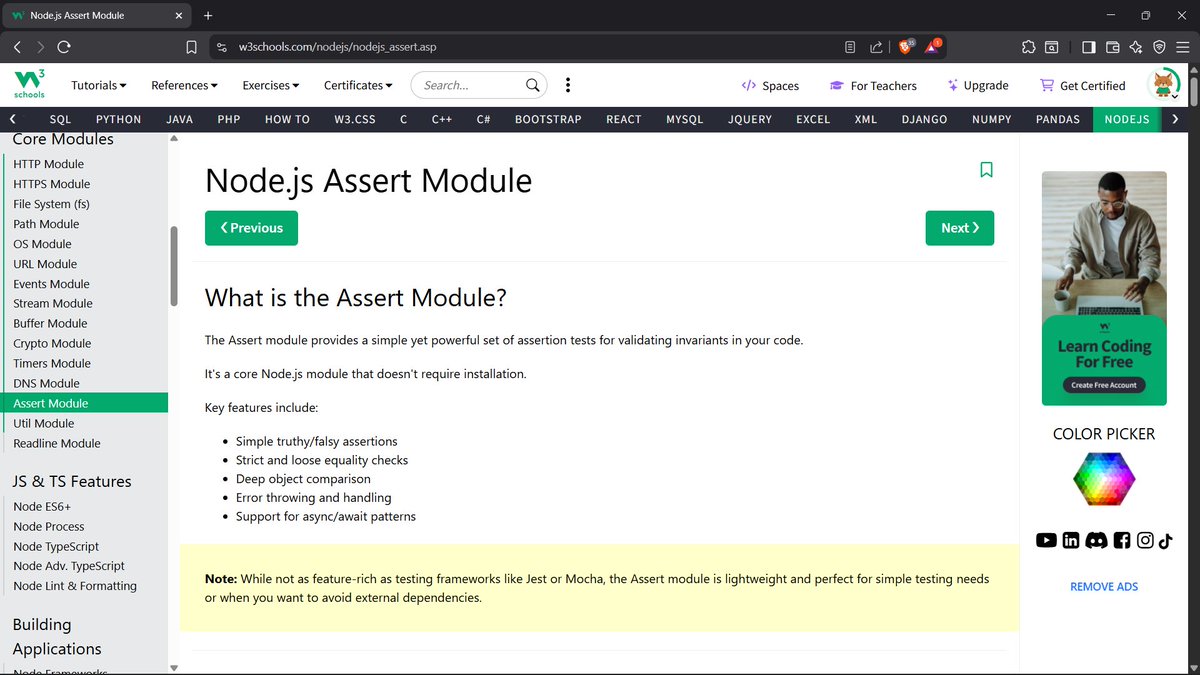Open the Leo AI sparkle icon
Screen dimensions: 1200x675
(1136, 47)
